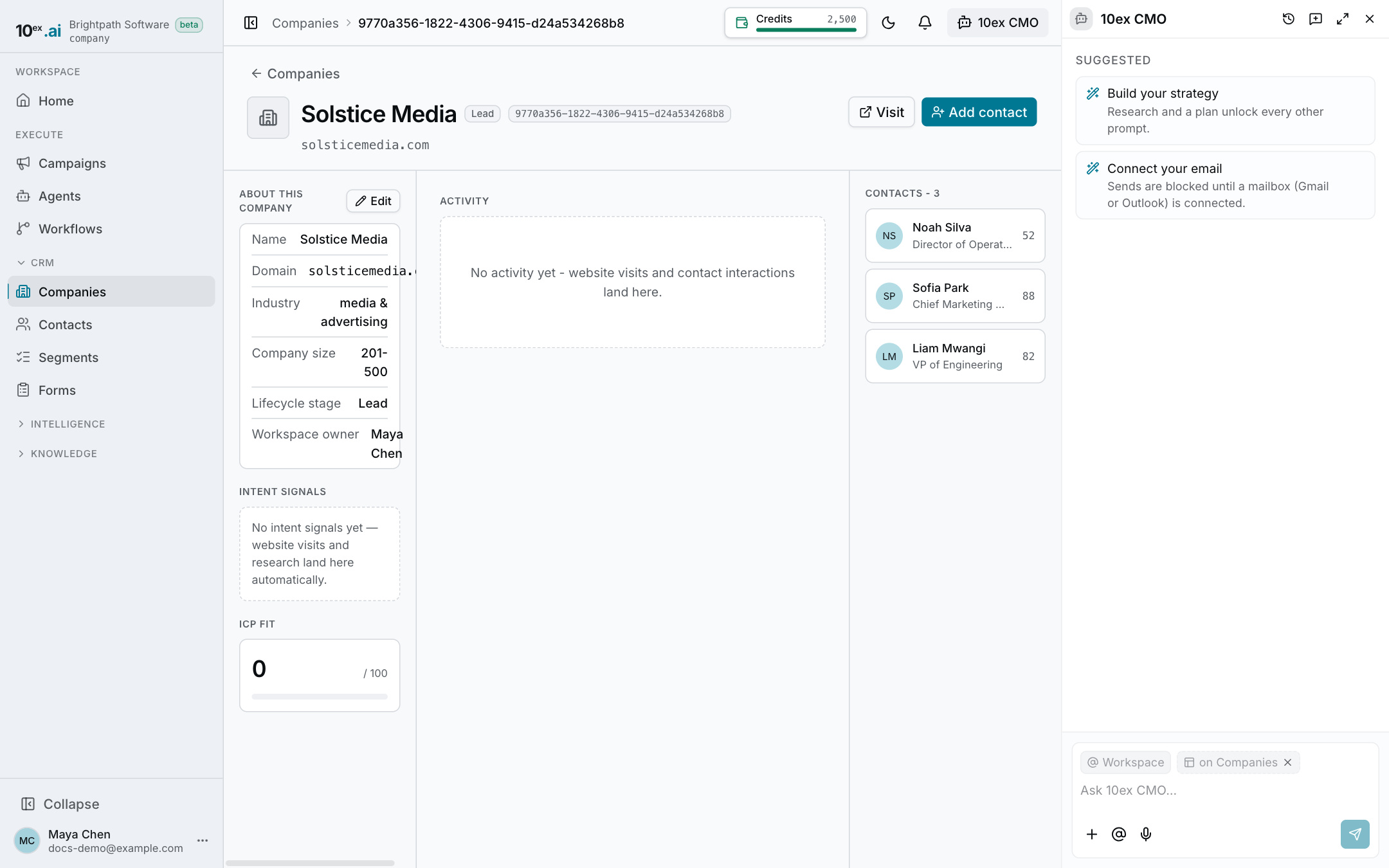The image size is (1389, 868).
Task: Remove the on Companies context chip
Action: [x=1287, y=763]
